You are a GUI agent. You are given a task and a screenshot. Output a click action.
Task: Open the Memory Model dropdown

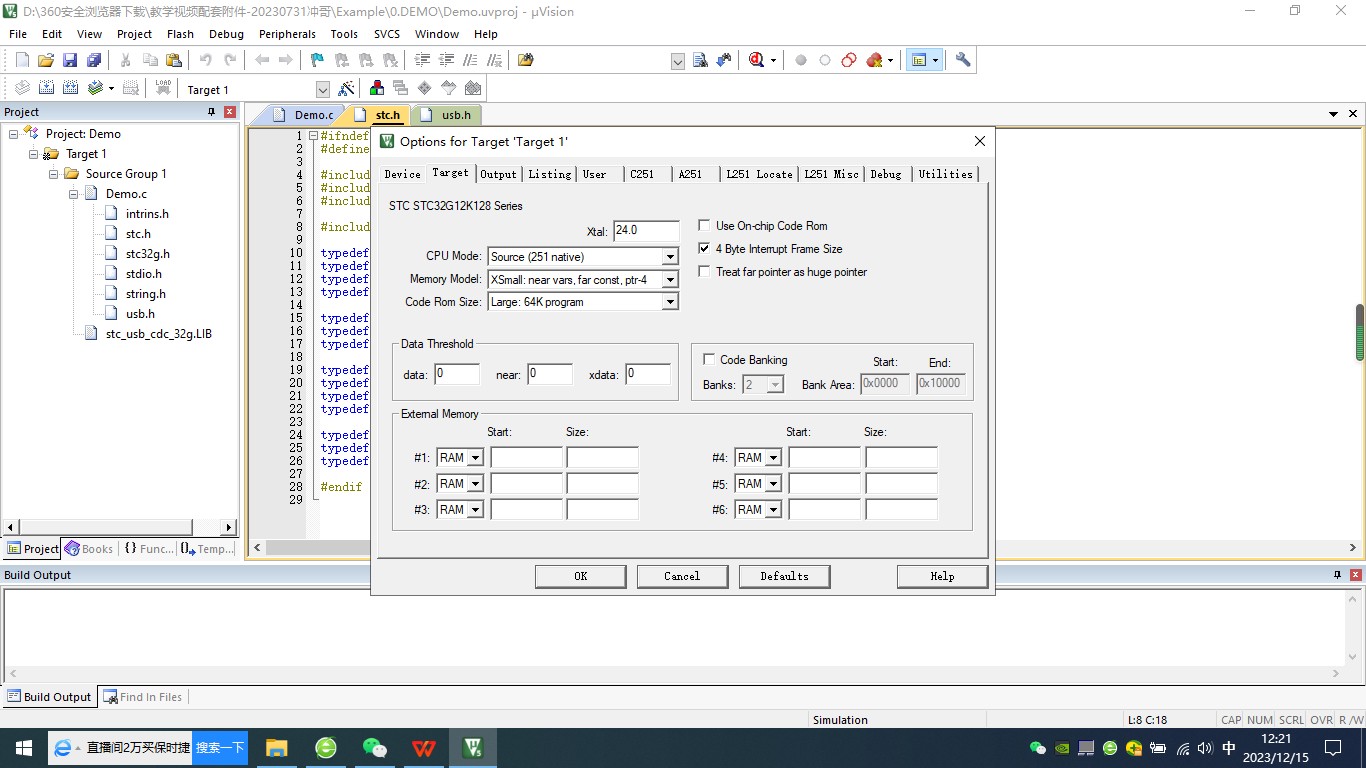tap(670, 280)
